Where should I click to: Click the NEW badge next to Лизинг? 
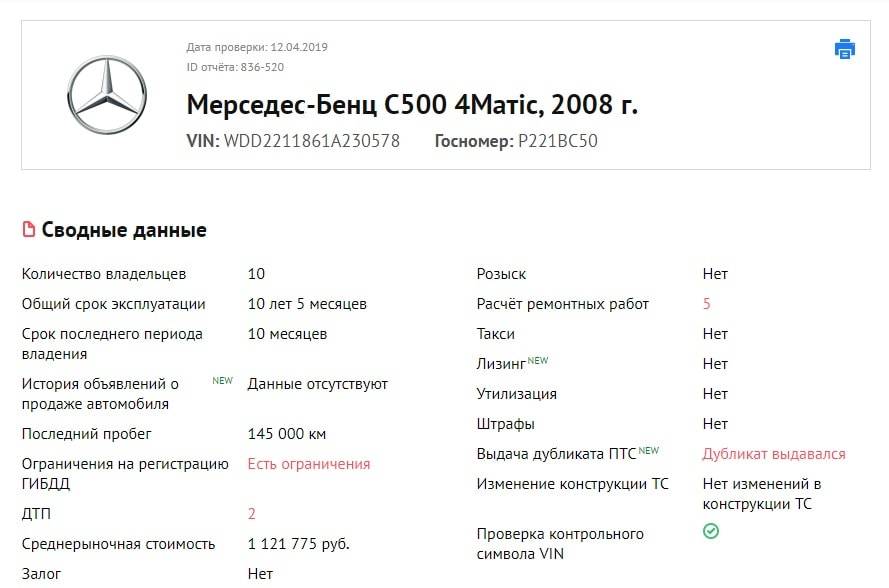538,361
